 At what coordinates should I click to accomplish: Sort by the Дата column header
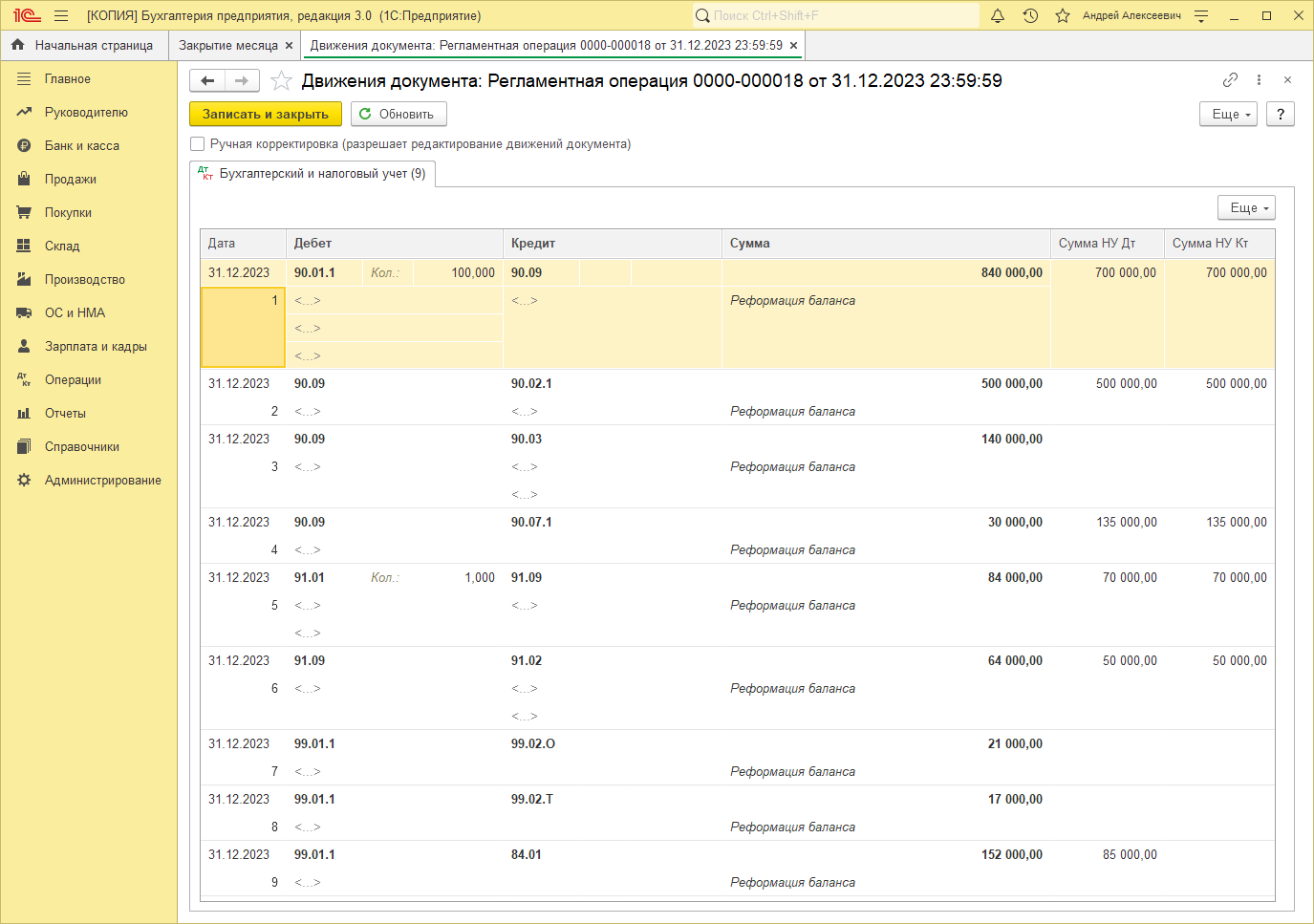(x=244, y=244)
